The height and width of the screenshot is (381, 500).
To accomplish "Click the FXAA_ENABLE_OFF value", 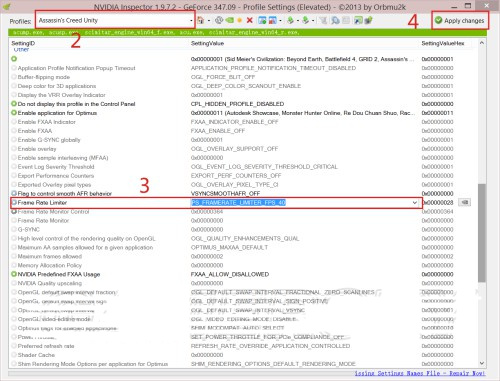I will click(218, 131).
